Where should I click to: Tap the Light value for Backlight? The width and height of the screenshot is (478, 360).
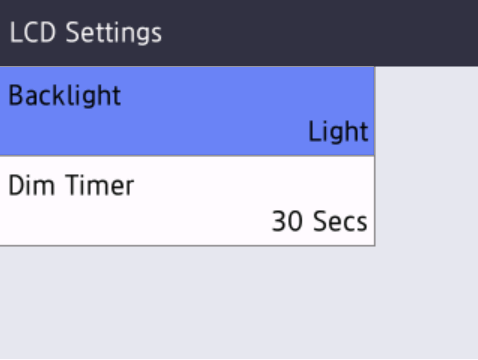[338, 132]
